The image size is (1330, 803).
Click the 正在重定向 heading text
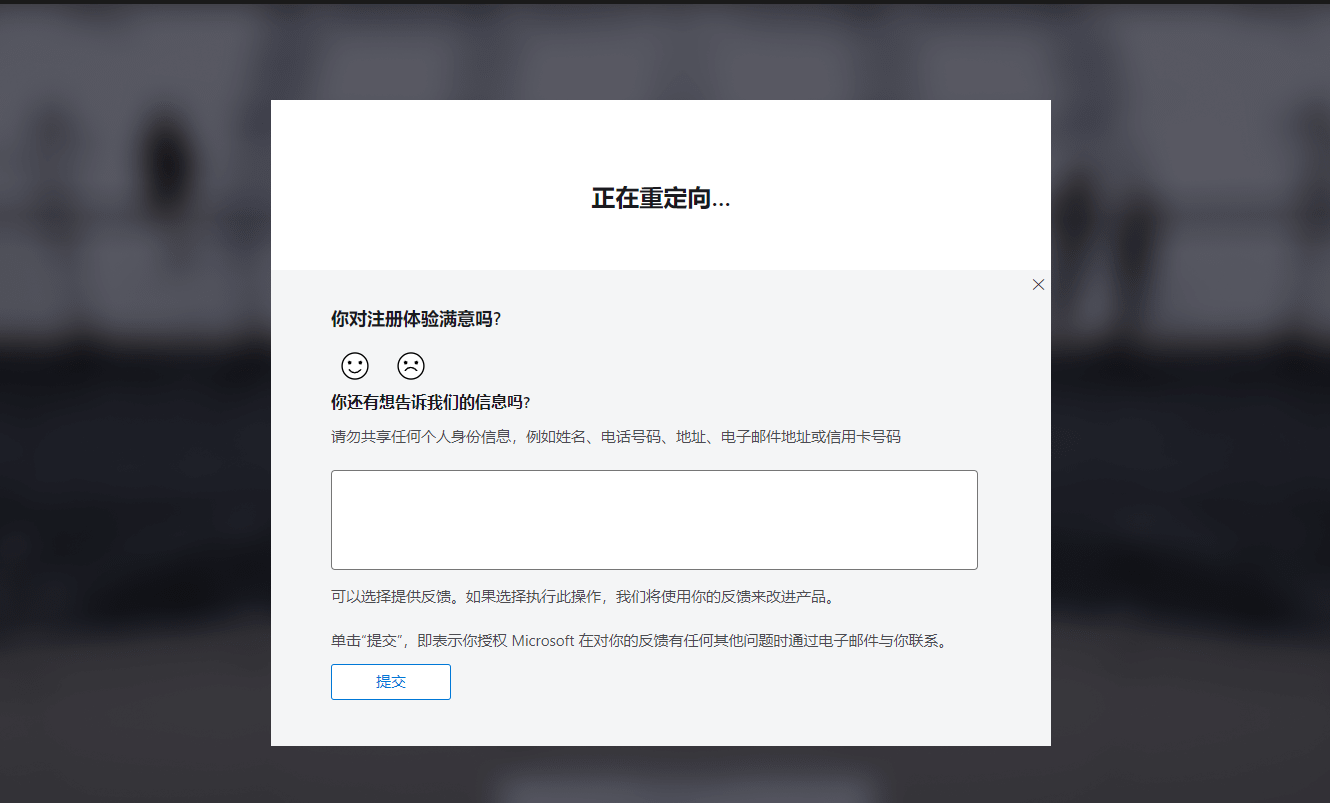click(661, 198)
